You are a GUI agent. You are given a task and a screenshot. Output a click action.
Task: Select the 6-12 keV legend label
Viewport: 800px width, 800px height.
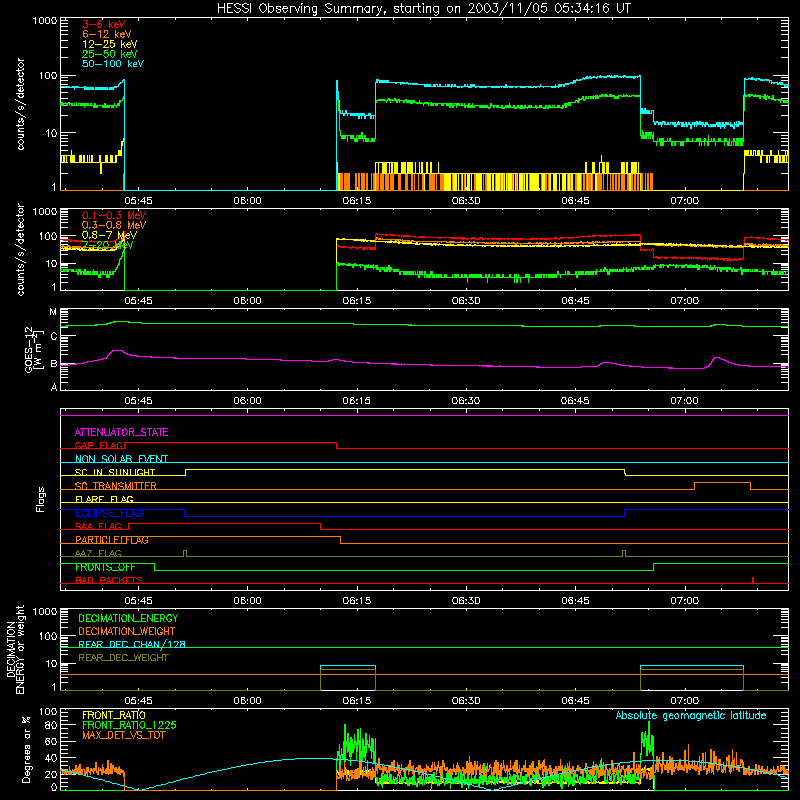tap(107, 34)
